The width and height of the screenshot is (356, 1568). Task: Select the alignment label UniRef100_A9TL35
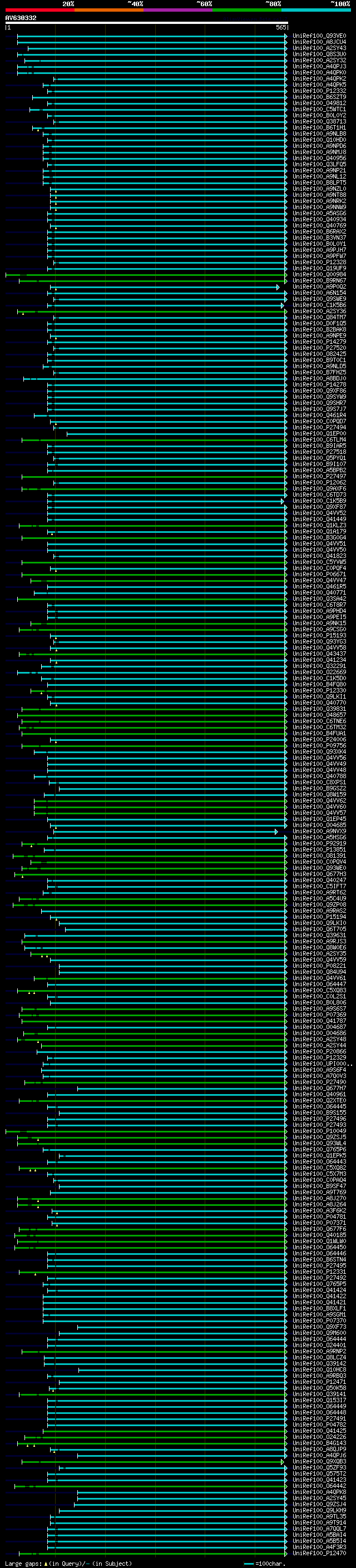pyautogui.click(x=319, y=1516)
